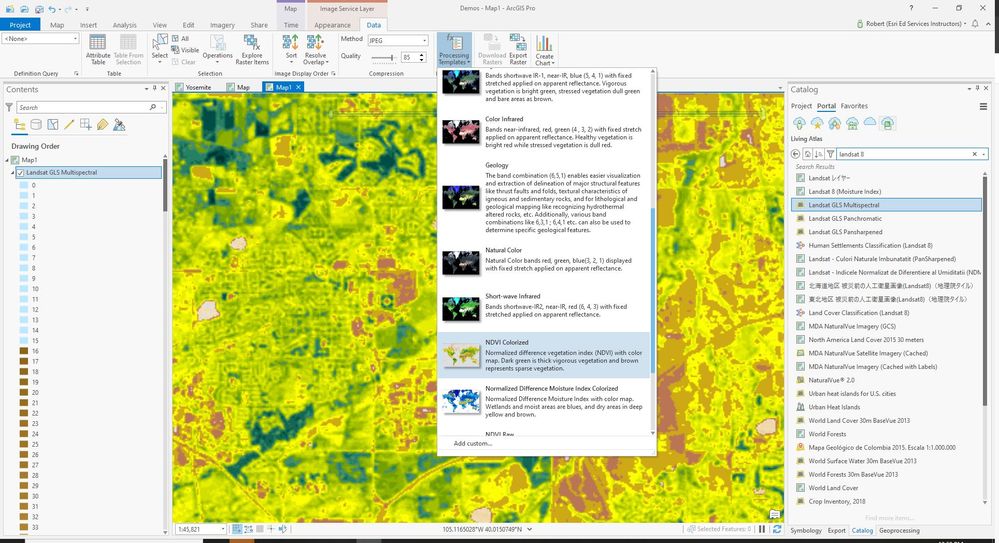Click the Catalog sort results icon
Screen dimensions: 999x543
point(819,154)
